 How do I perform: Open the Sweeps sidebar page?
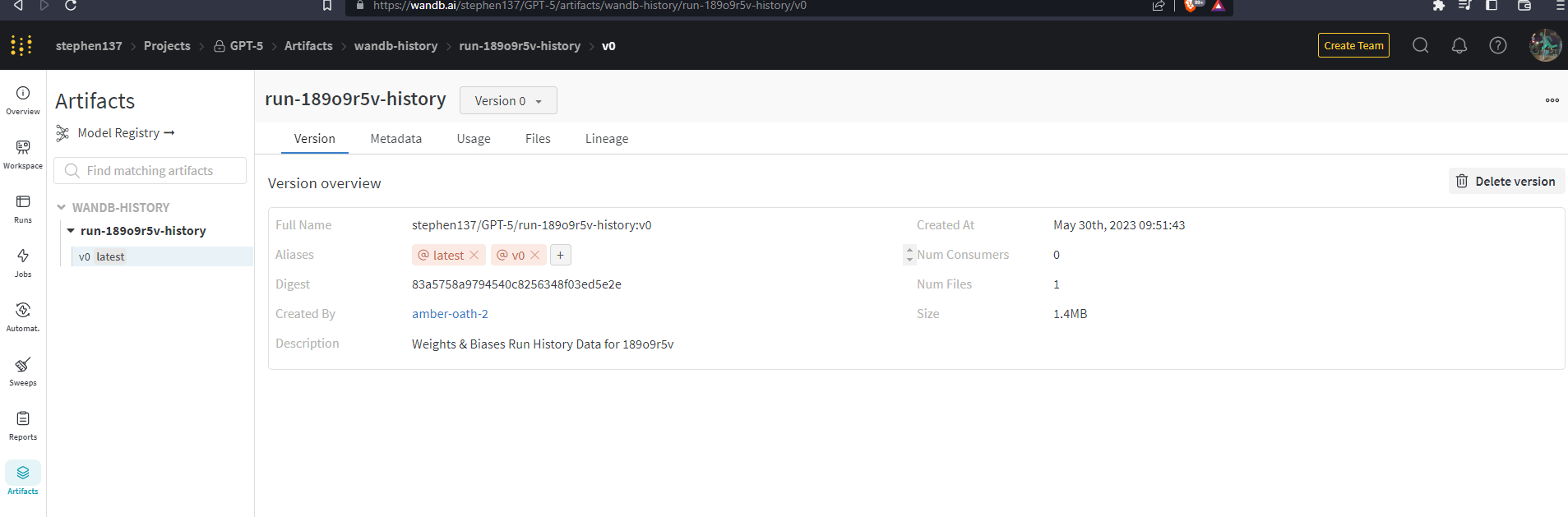[23, 372]
